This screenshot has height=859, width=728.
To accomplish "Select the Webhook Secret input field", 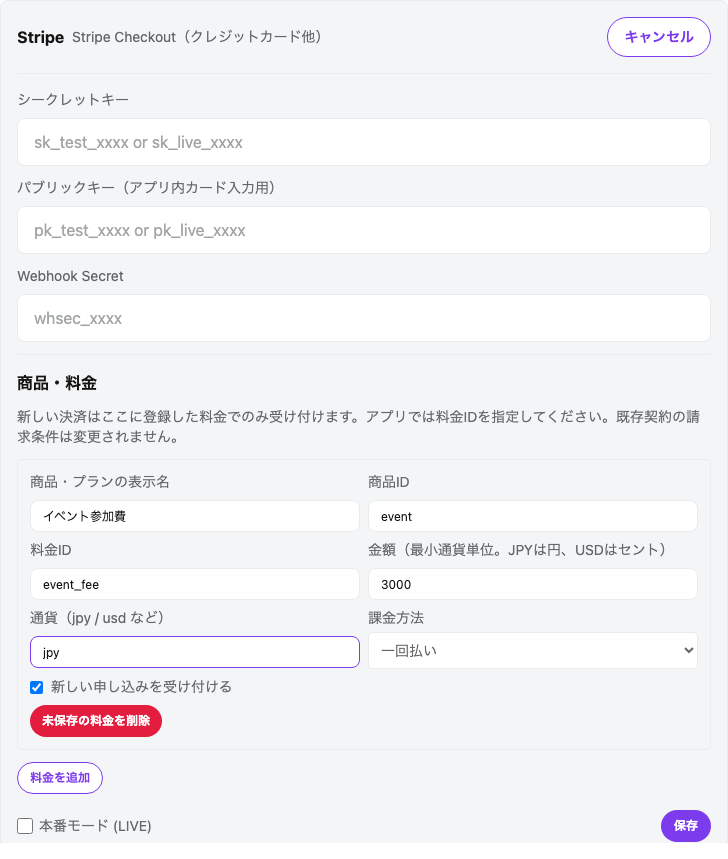I will point(364,318).
